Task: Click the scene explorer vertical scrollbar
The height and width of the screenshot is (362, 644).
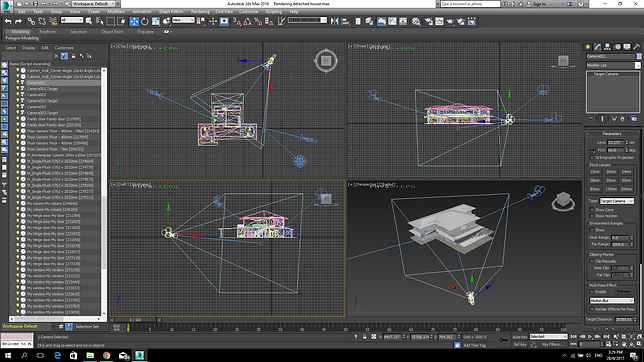Action: 104,191
